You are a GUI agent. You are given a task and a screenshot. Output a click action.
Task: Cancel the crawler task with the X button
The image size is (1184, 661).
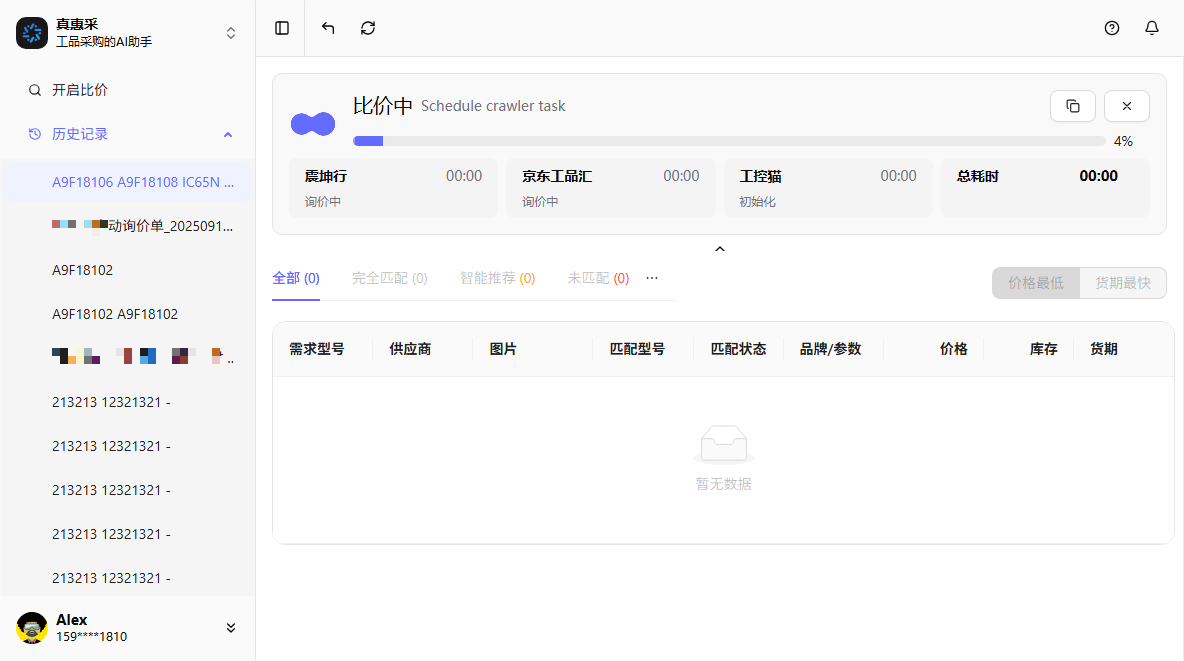click(1126, 106)
